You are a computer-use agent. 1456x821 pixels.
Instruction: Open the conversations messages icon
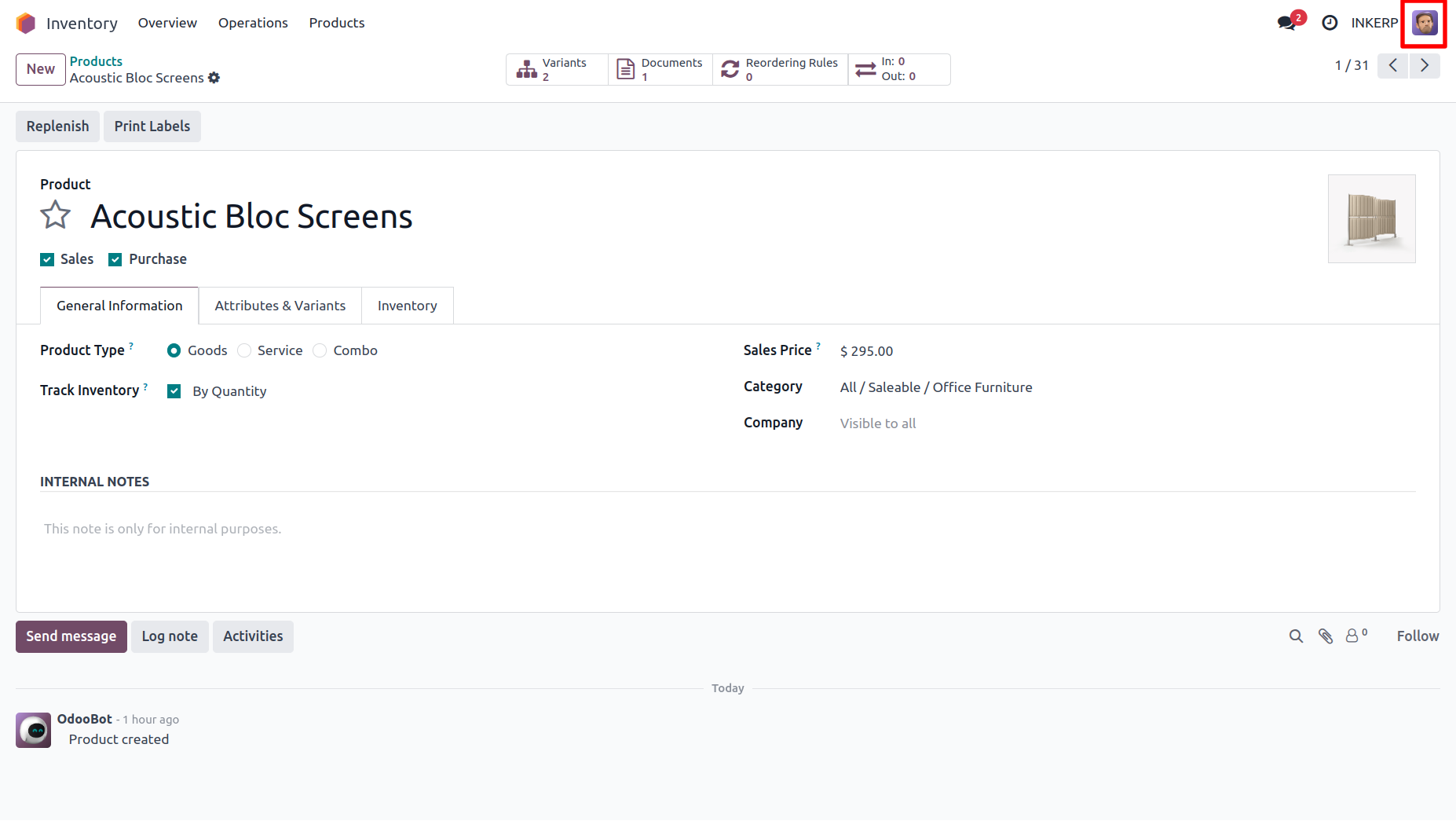1286,23
